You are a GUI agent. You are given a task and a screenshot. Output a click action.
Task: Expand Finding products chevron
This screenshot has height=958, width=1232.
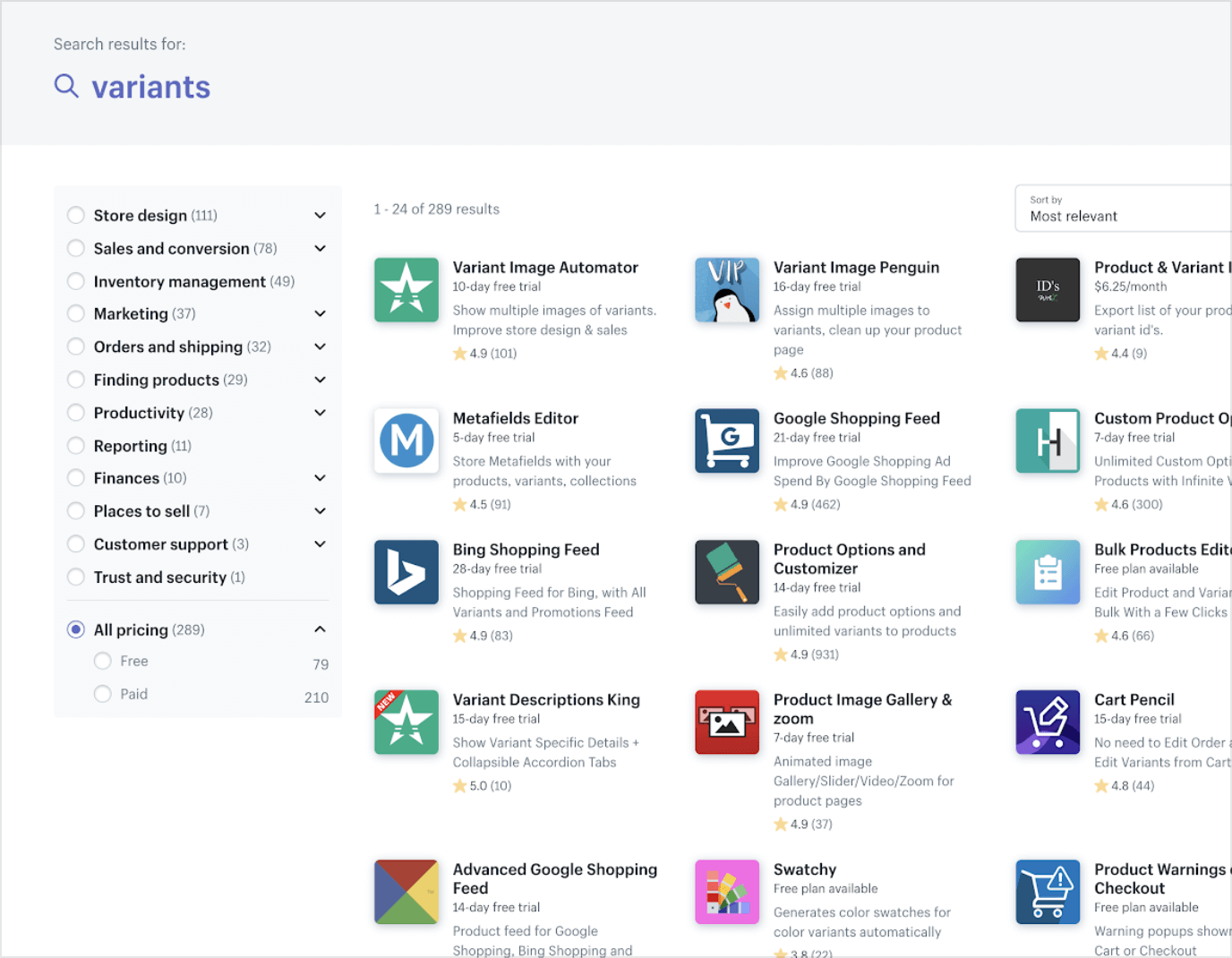320,381
